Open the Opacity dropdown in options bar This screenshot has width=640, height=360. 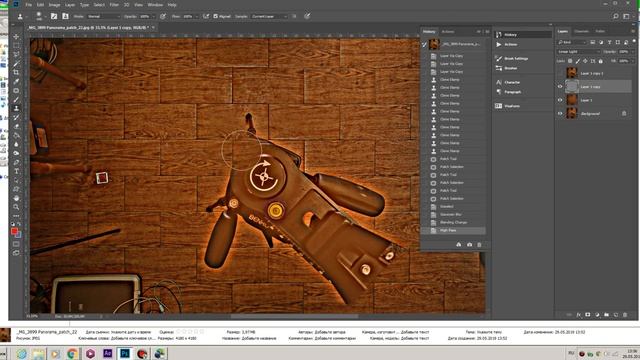click(x=153, y=16)
